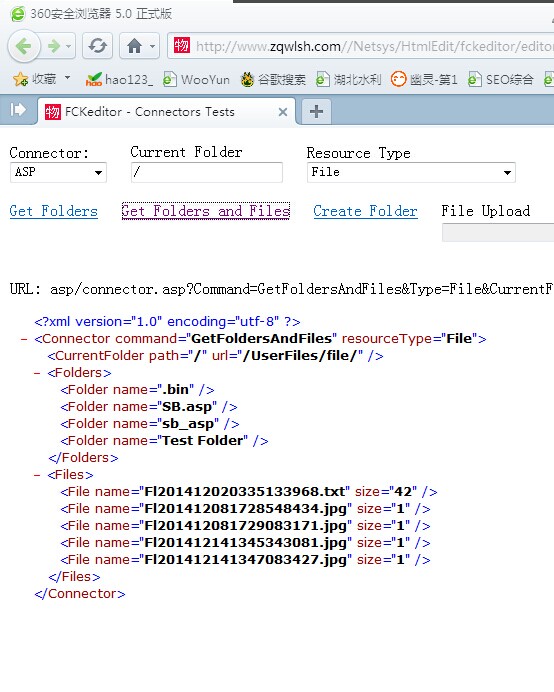Click the red site favicon in address bar
This screenshot has width=554, height=692.
click(x=181, y=45)
